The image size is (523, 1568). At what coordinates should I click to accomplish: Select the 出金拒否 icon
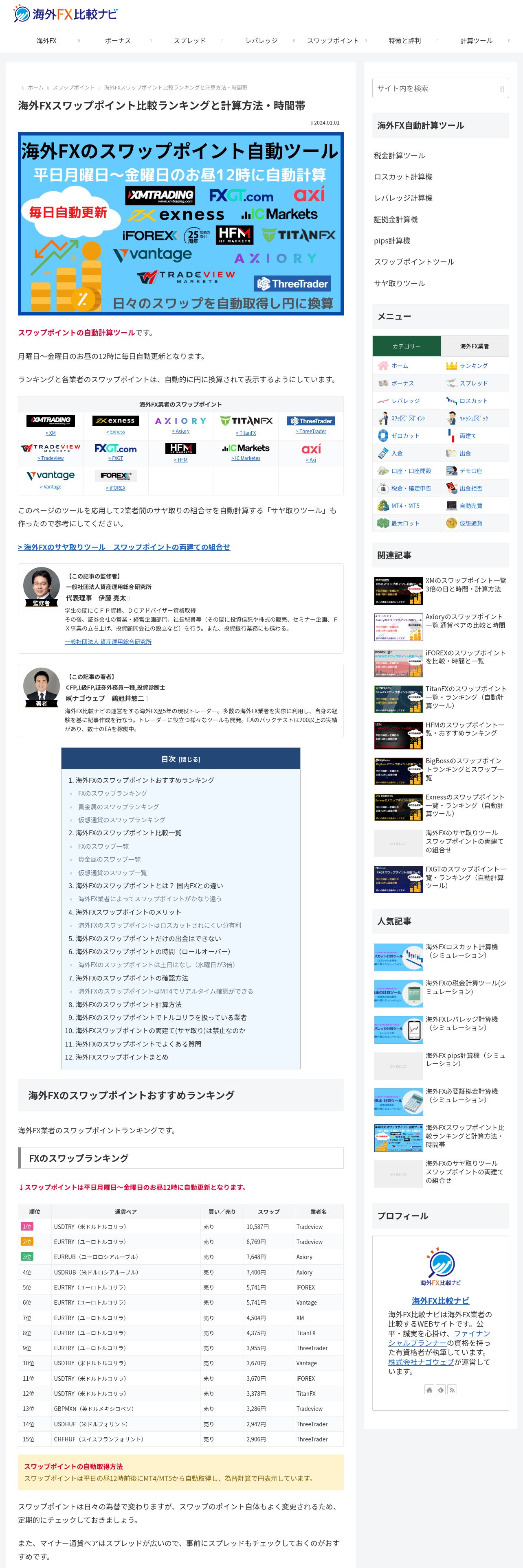451,488
